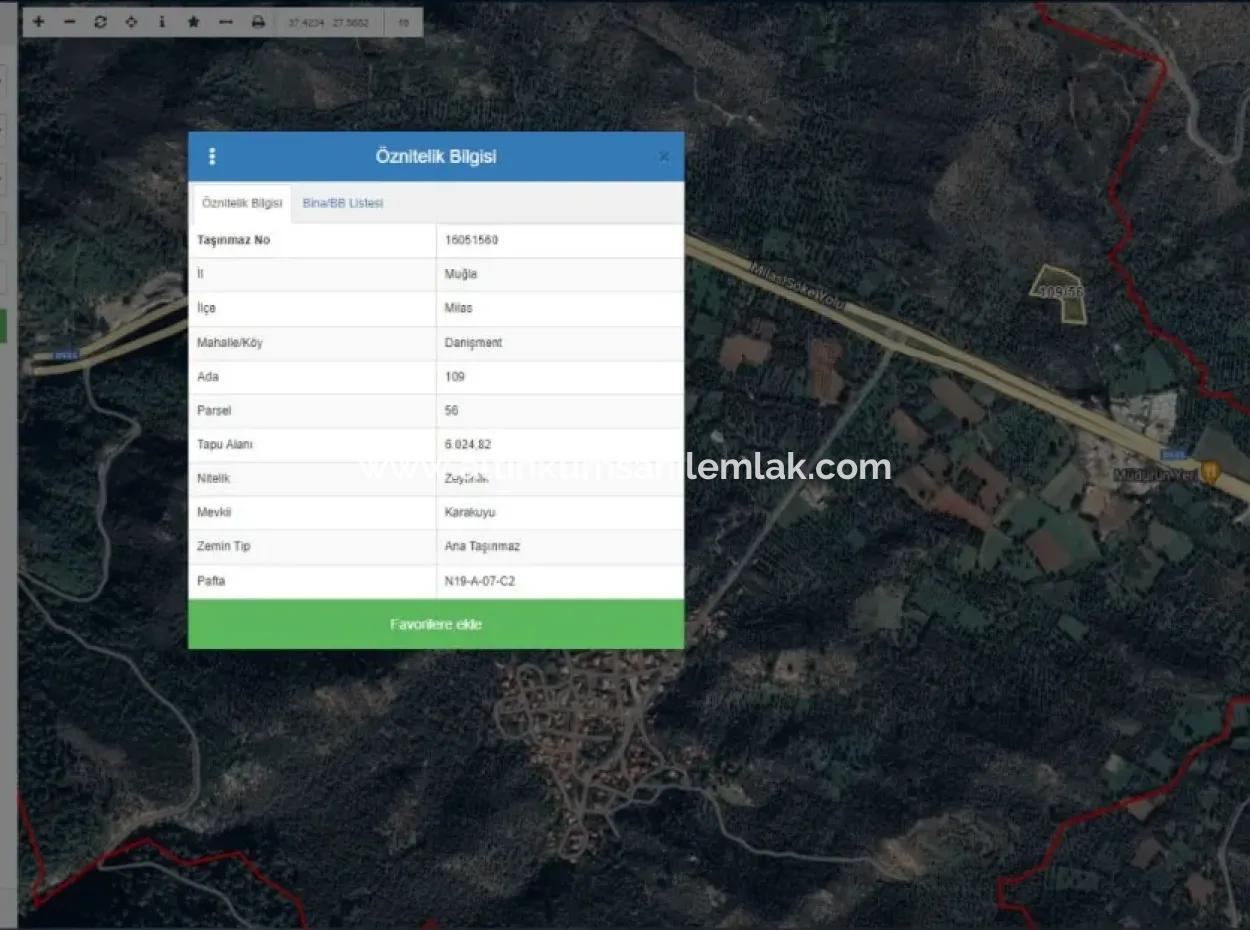Activate the locate crosshair tool
1250x930 pixels.
pyautogui.click(x=130, y=21)
